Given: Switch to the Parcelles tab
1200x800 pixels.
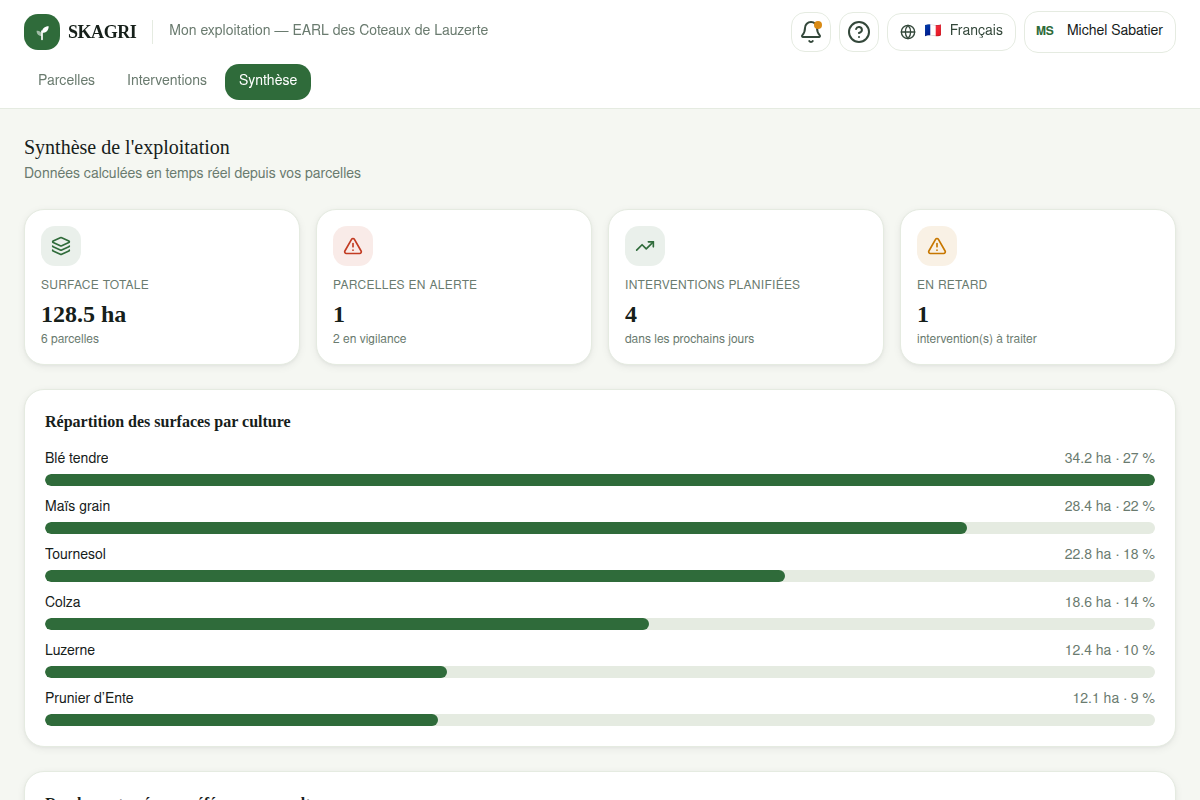Looking at the screenshot, I should (67, 81).
